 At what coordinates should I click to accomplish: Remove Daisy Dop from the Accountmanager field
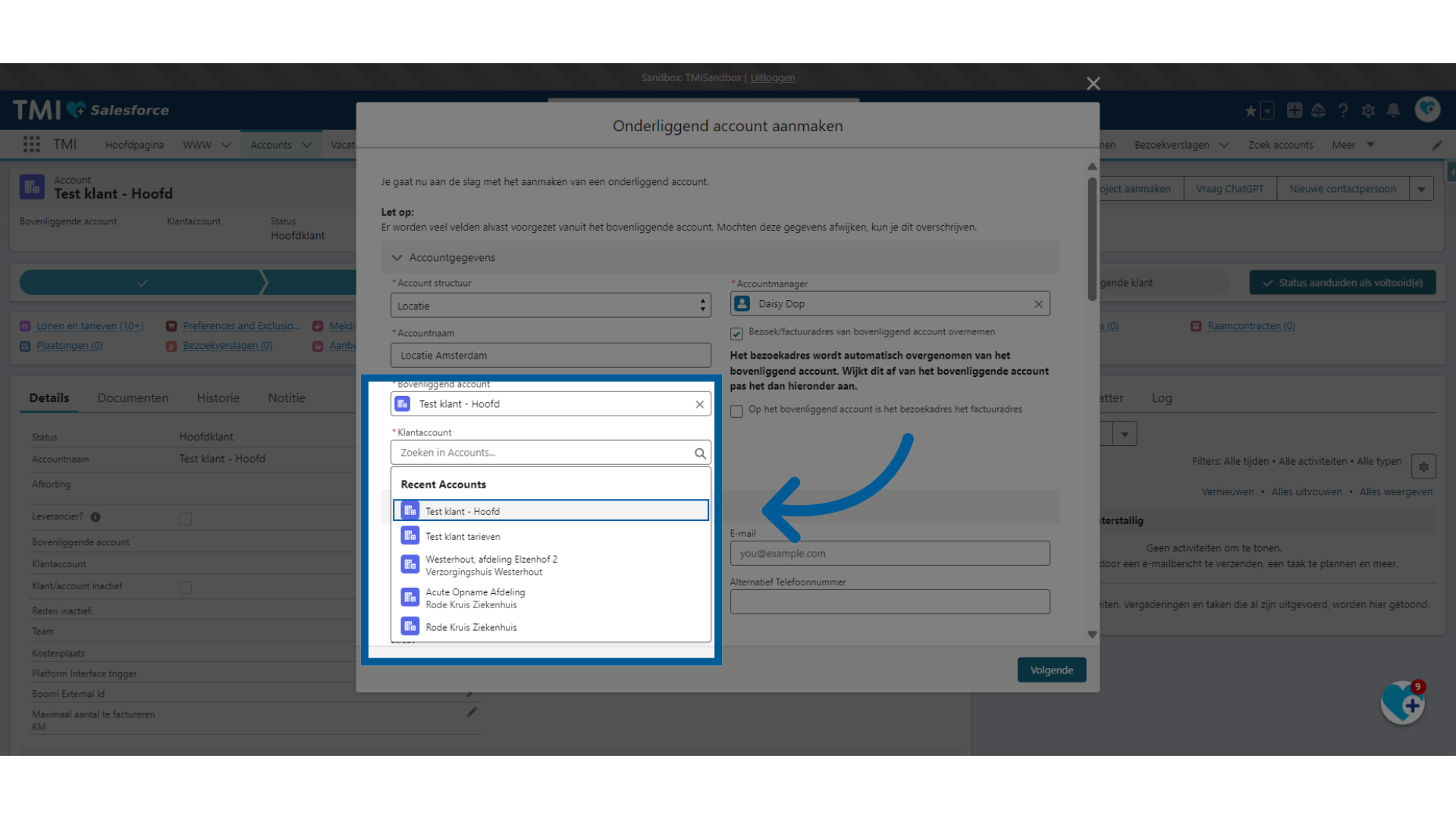(1038, 304)
